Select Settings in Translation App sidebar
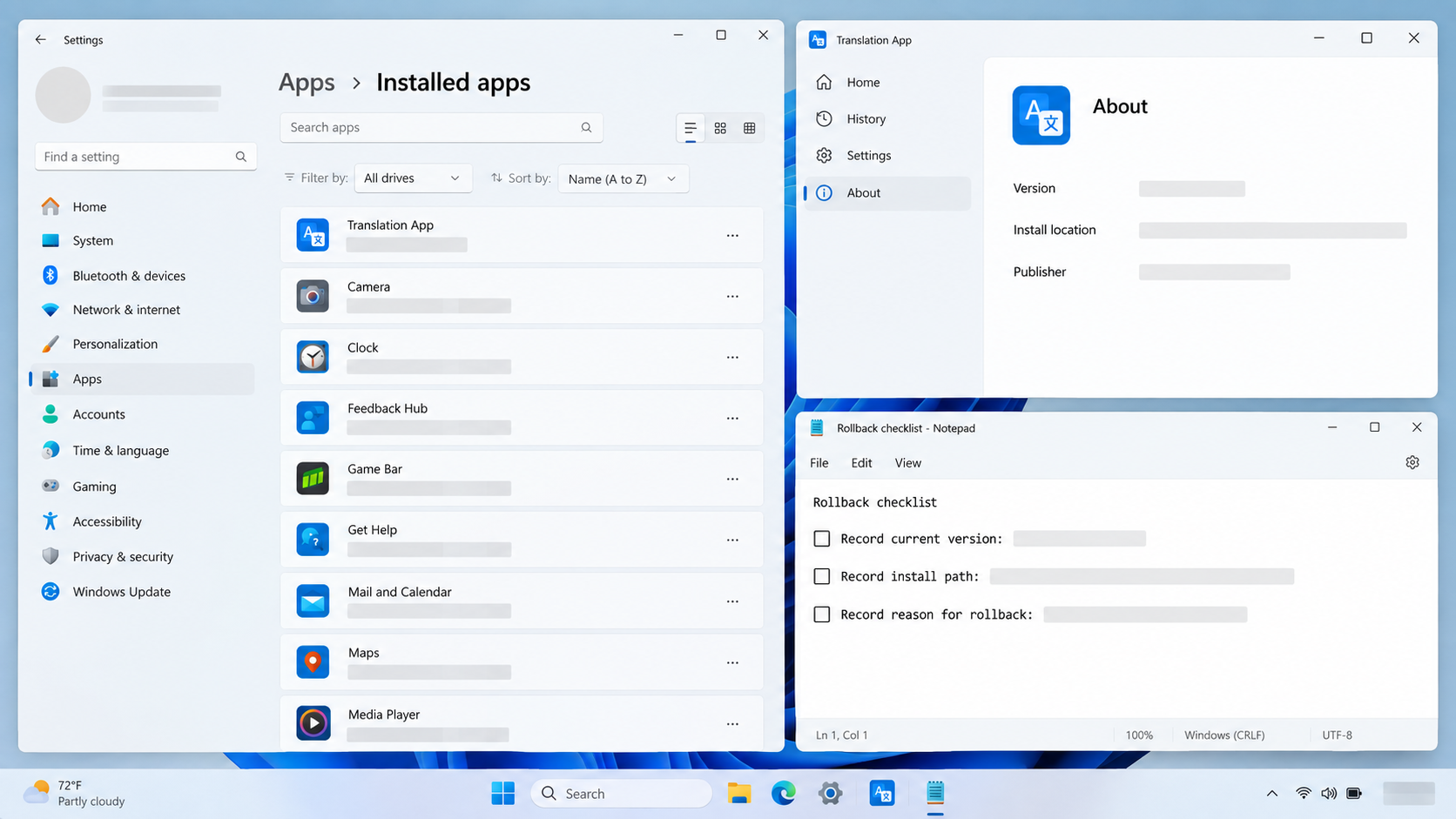Viewport: 1456px width, 819px height. click(x=887, y=156)
